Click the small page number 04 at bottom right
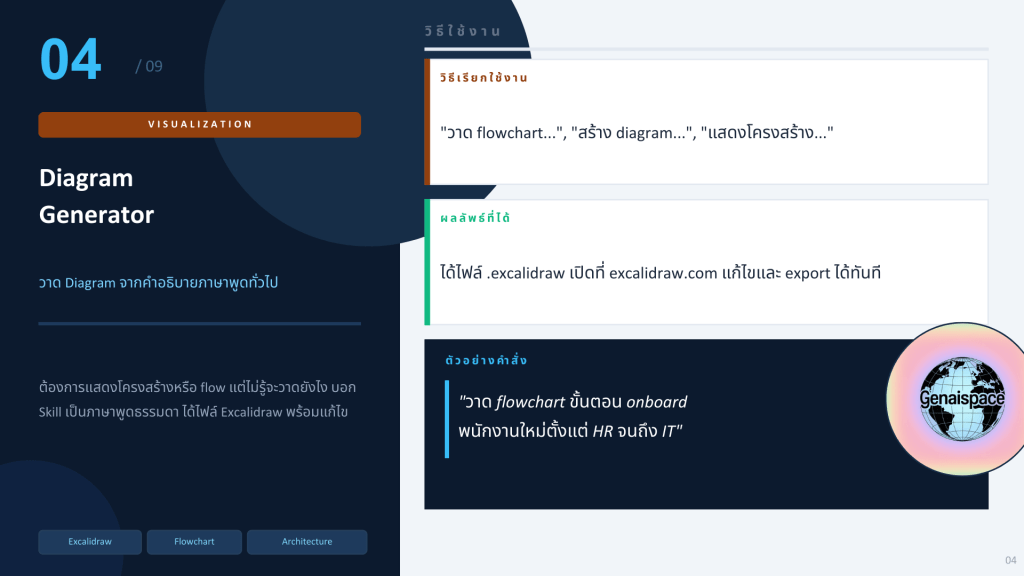 pos(1010,559)
